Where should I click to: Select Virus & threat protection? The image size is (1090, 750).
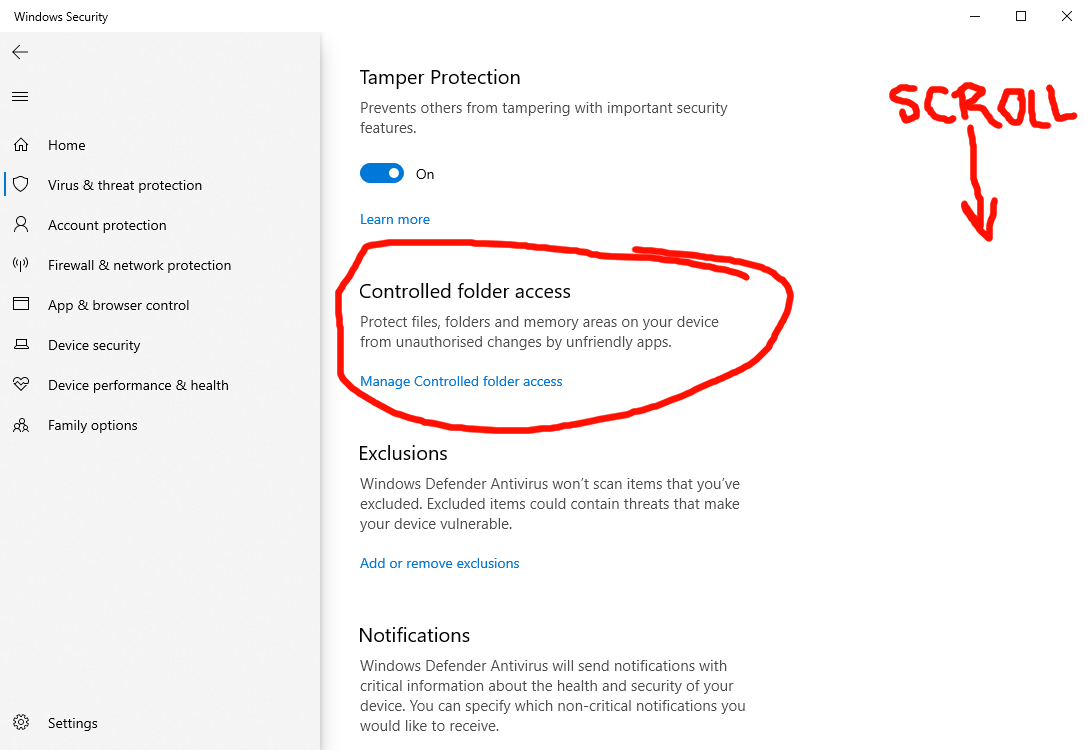[x=125, y=186]
